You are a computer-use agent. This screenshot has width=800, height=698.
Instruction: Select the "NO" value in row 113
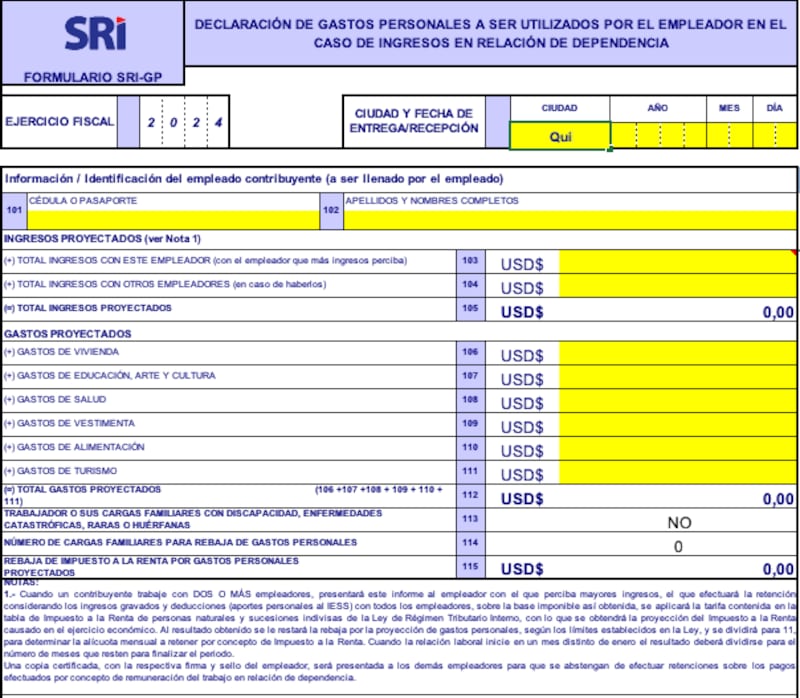[x=679, y=522]
